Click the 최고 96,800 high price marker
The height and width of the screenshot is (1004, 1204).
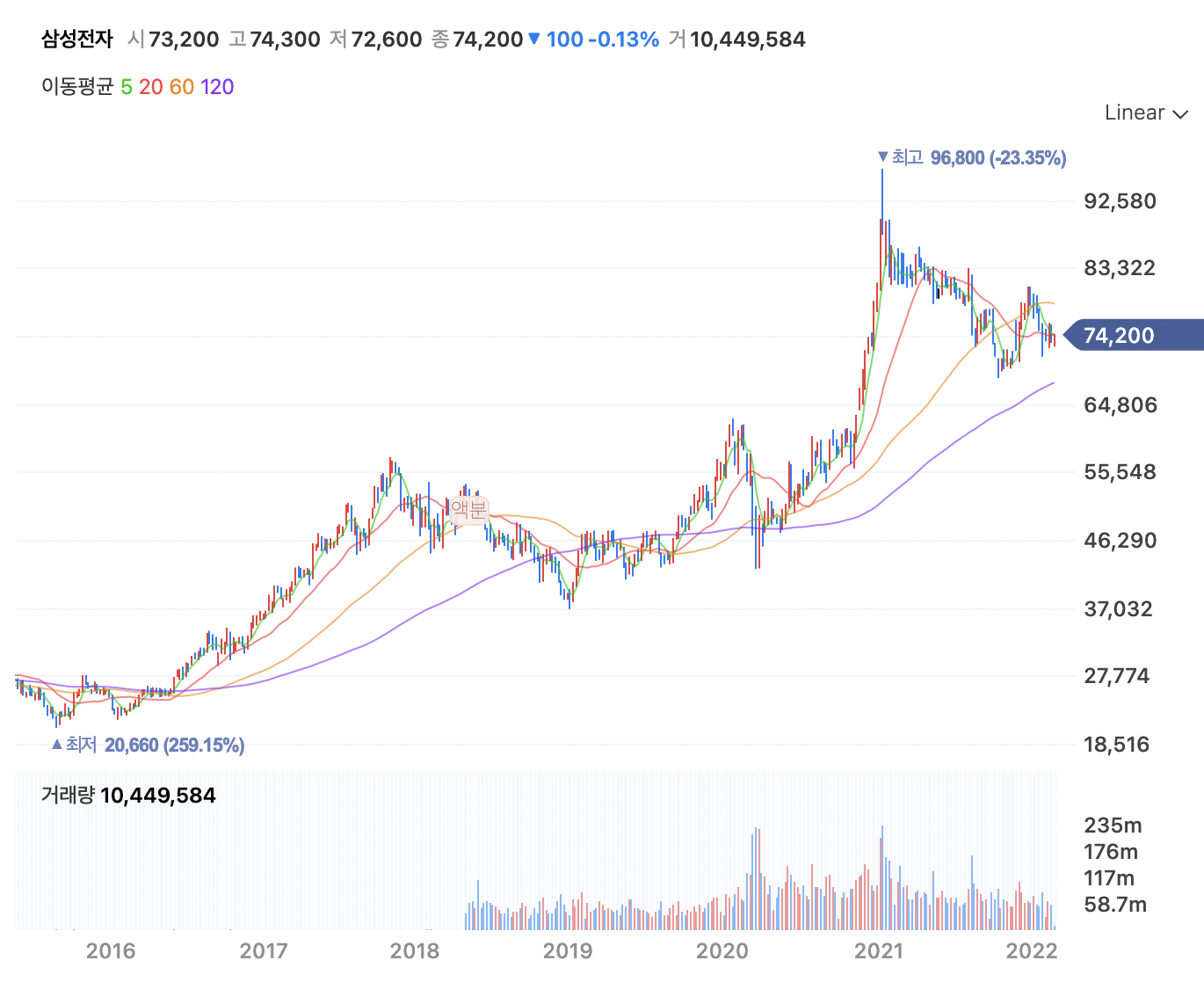point(971,158)
